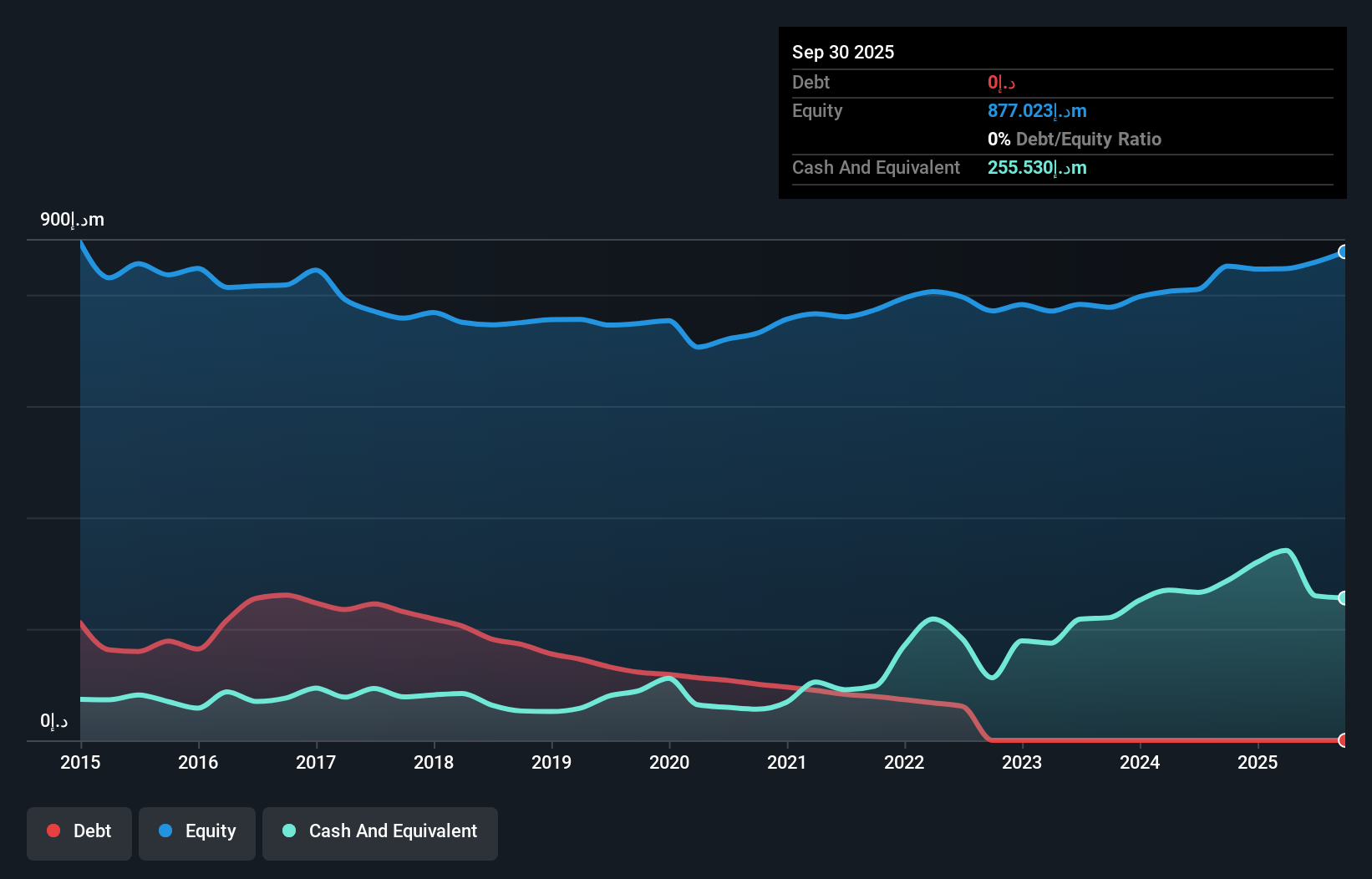
Task: Click the Equity 877.023m link
Action: [1037, 110]
